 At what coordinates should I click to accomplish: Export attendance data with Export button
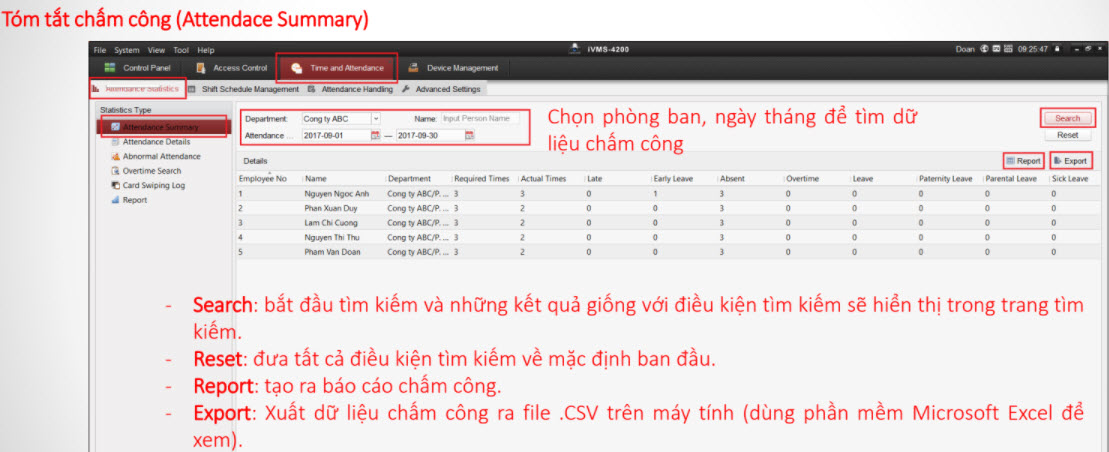pyautogui.click(x=1070, y=161)
